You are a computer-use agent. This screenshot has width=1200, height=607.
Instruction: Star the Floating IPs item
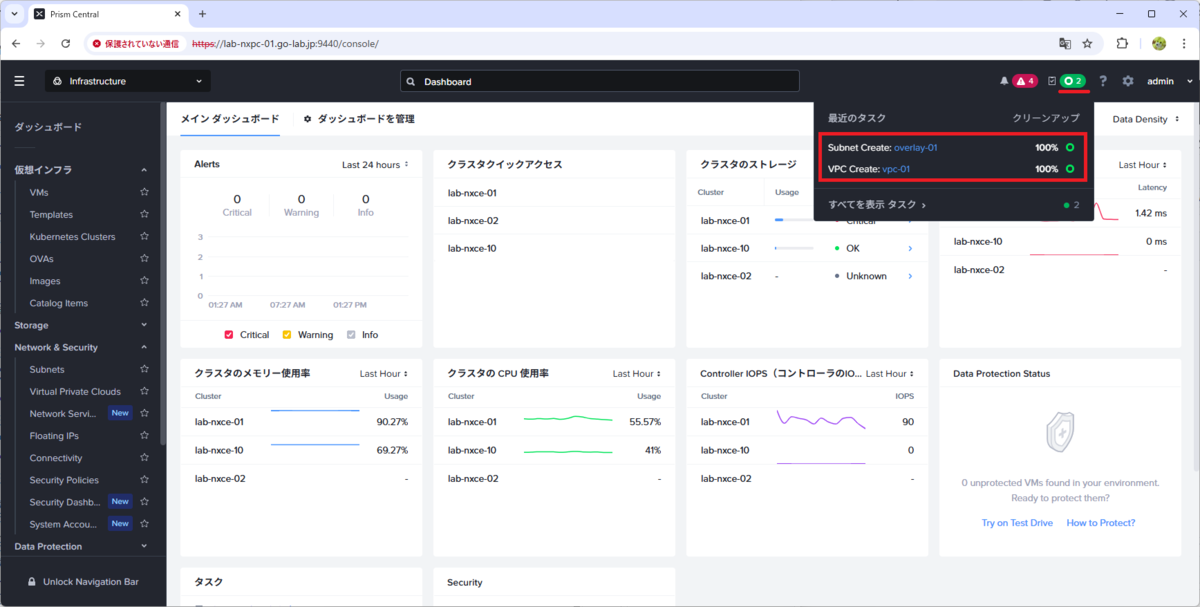(144, 436)
